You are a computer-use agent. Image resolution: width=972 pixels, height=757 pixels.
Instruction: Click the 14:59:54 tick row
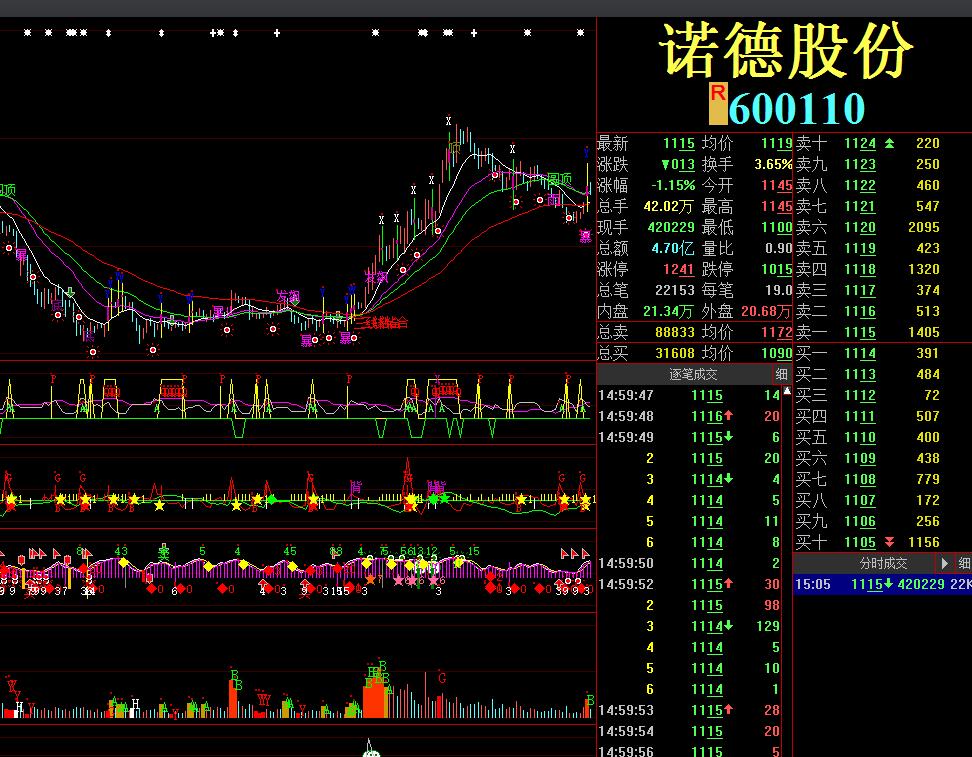click(689, 731)
